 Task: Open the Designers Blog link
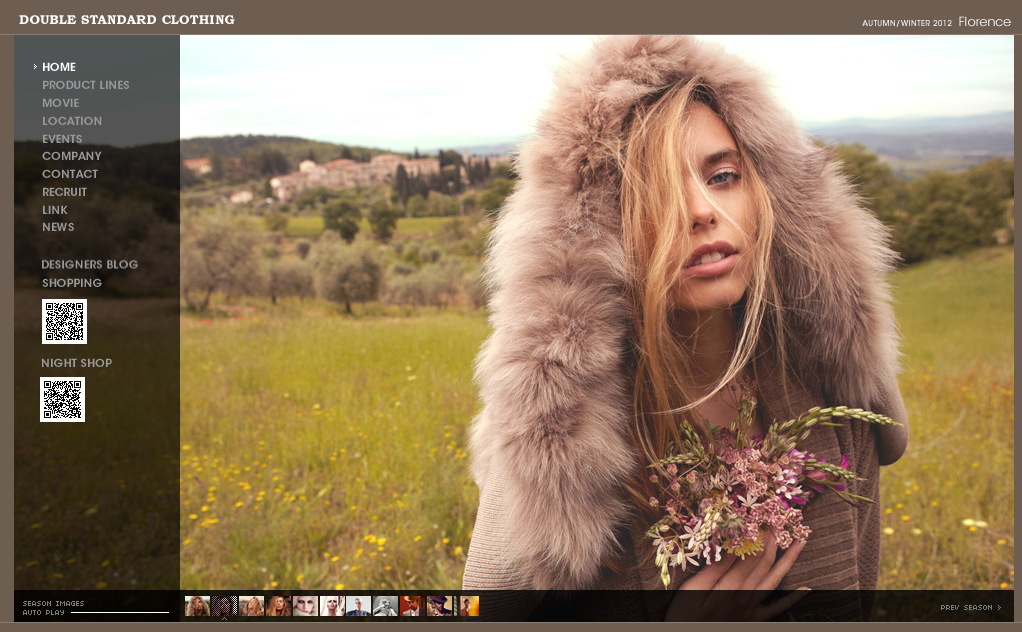[x=89, y=265]
